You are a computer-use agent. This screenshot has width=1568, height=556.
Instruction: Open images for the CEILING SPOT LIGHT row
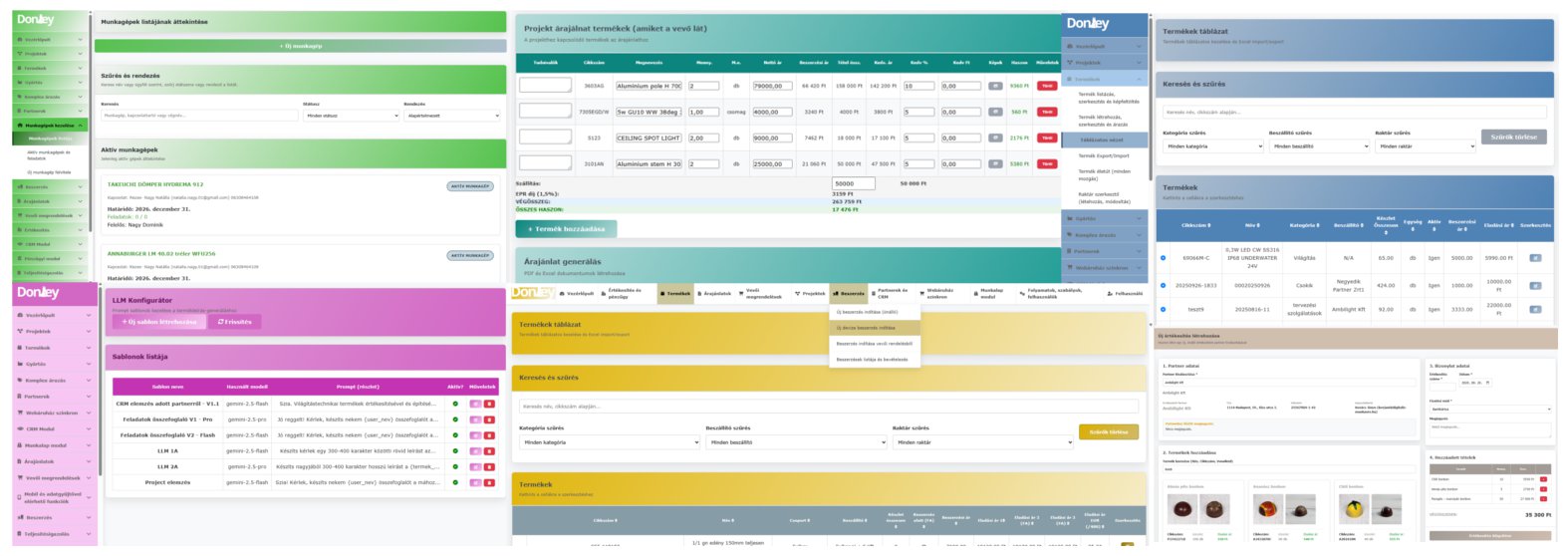click(x=994, y=138)
